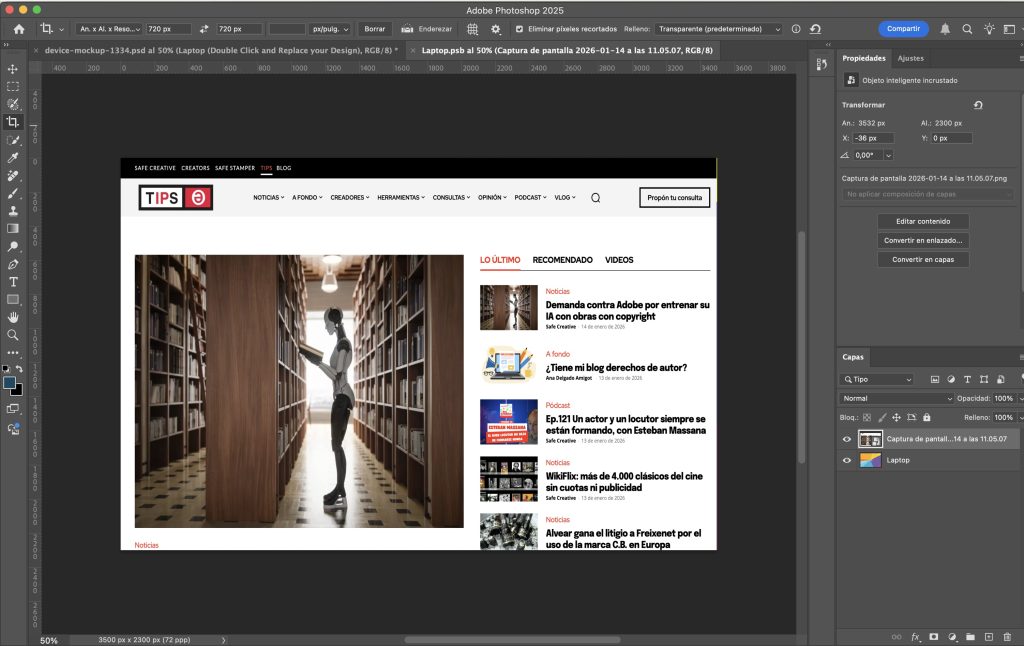The width and height of the screenshot is (1024, 646).
Task: Open the crop overlay grid options
Action: coord(472,29)
